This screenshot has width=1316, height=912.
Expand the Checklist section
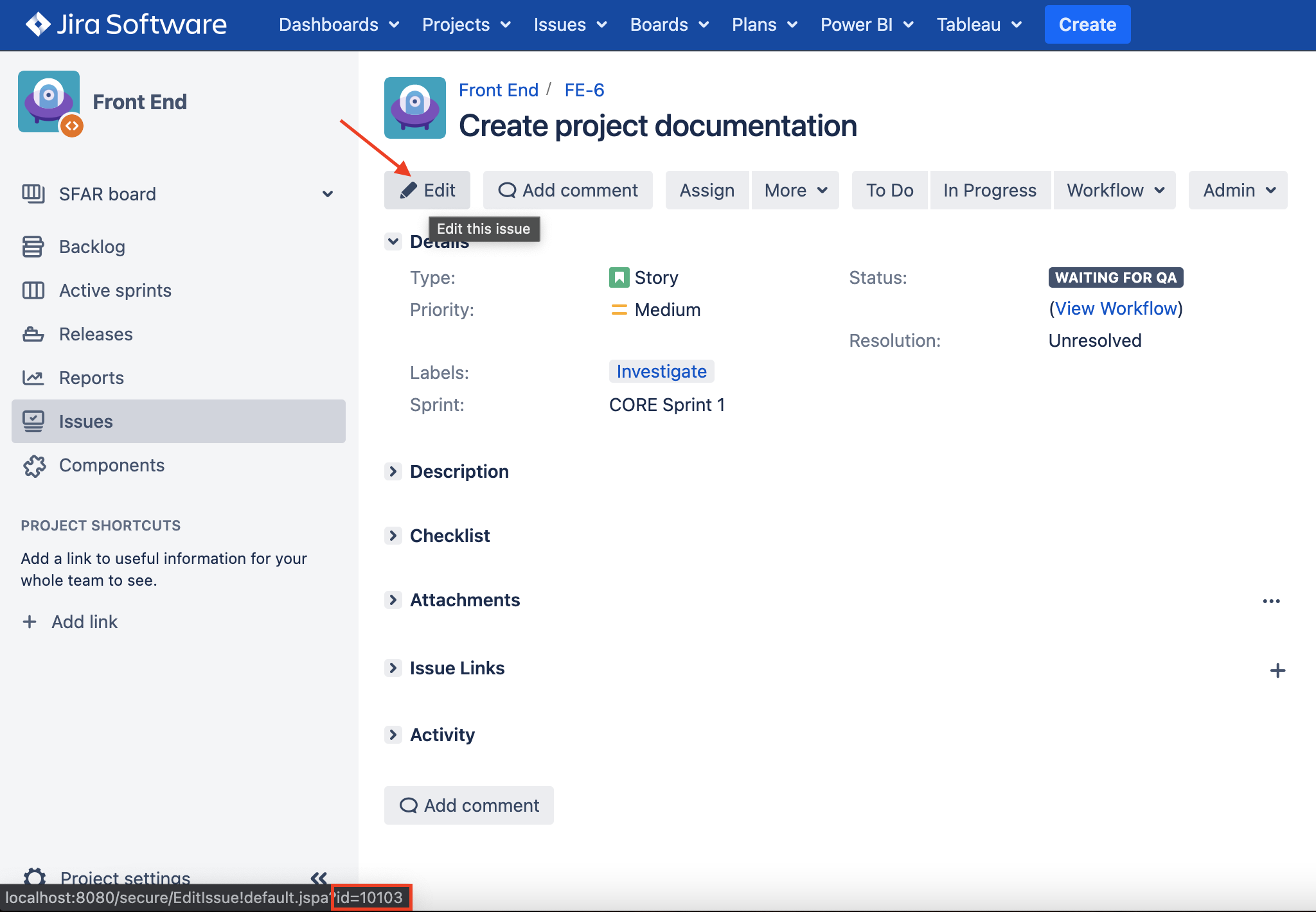click(x=393, y=536)
